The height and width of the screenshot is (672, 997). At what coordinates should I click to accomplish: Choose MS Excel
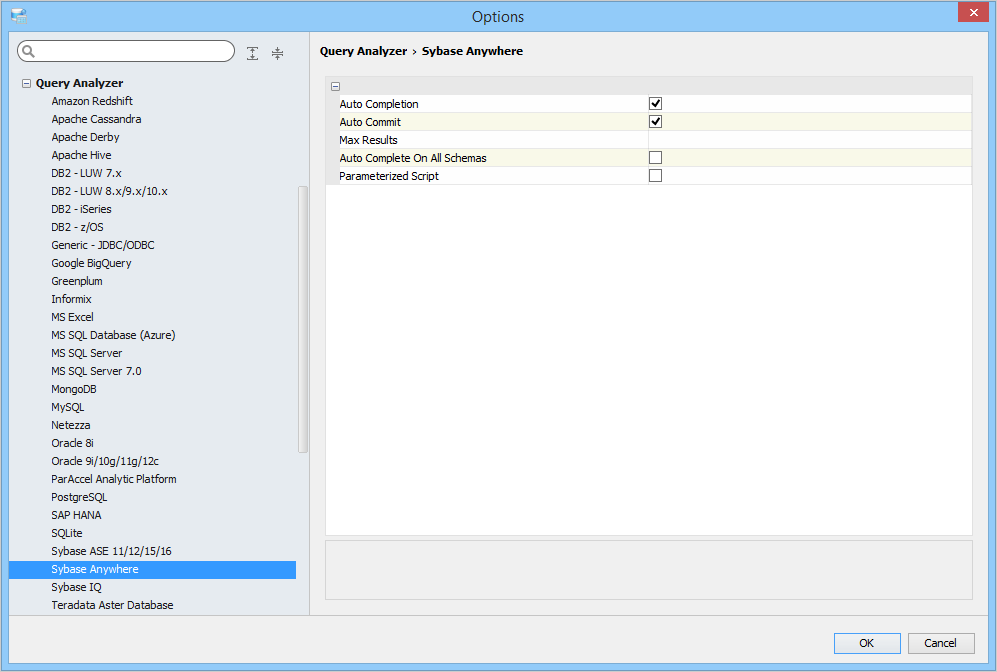pyautogui.click(x=72, y=317)
